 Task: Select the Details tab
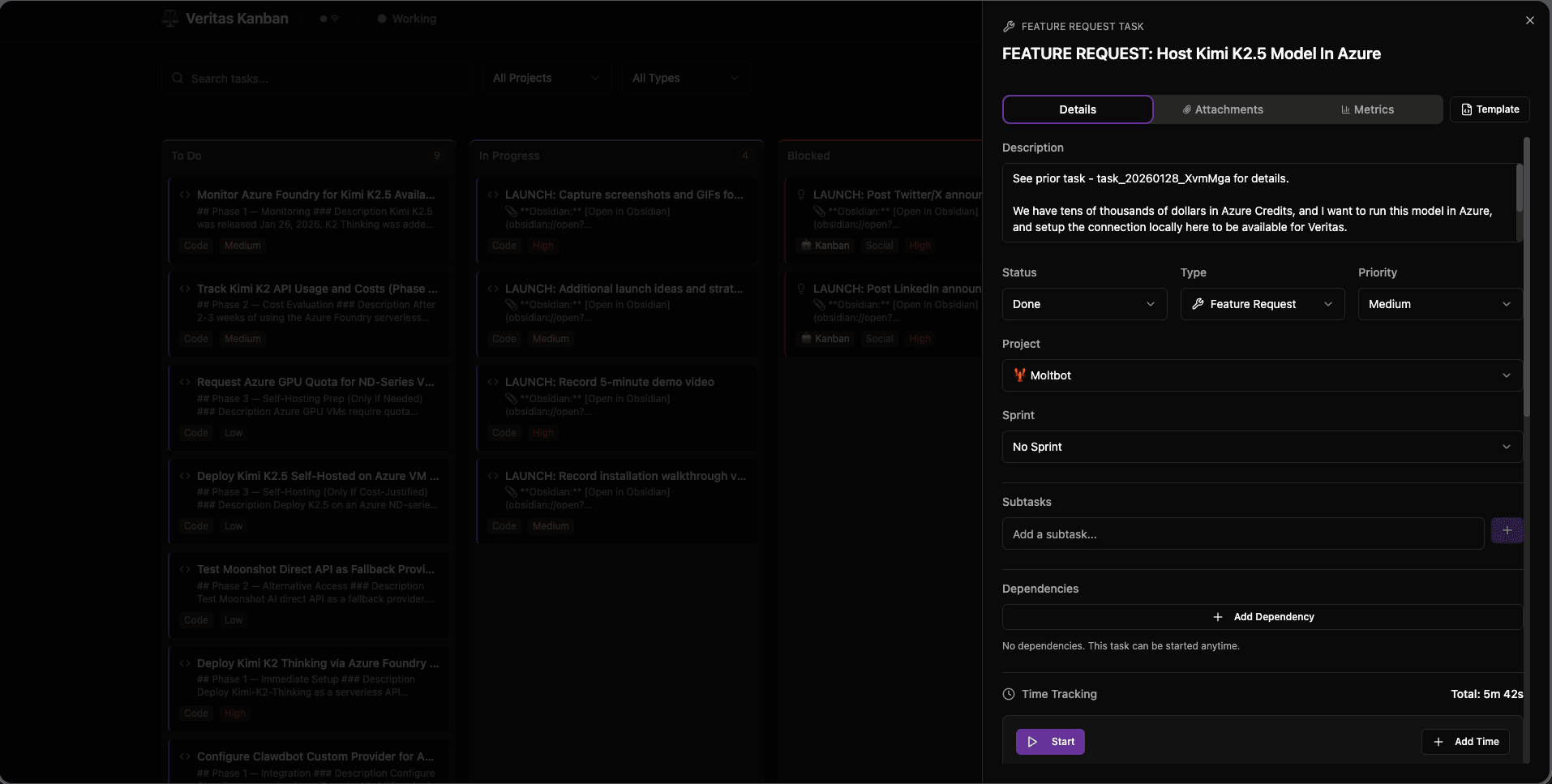coord(1077,109)
